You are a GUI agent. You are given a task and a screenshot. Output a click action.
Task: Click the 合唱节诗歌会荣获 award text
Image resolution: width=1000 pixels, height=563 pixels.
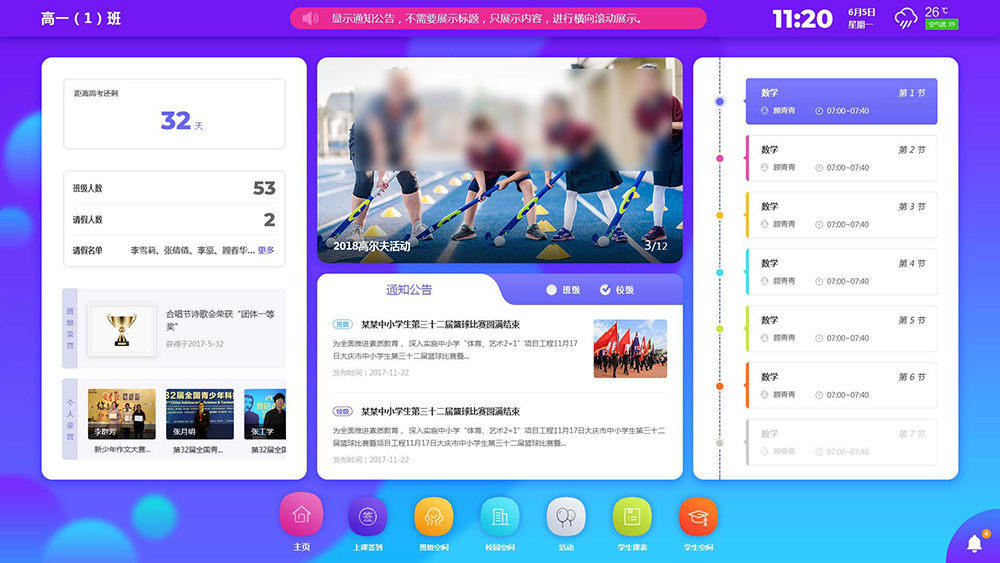pos(220,320)
